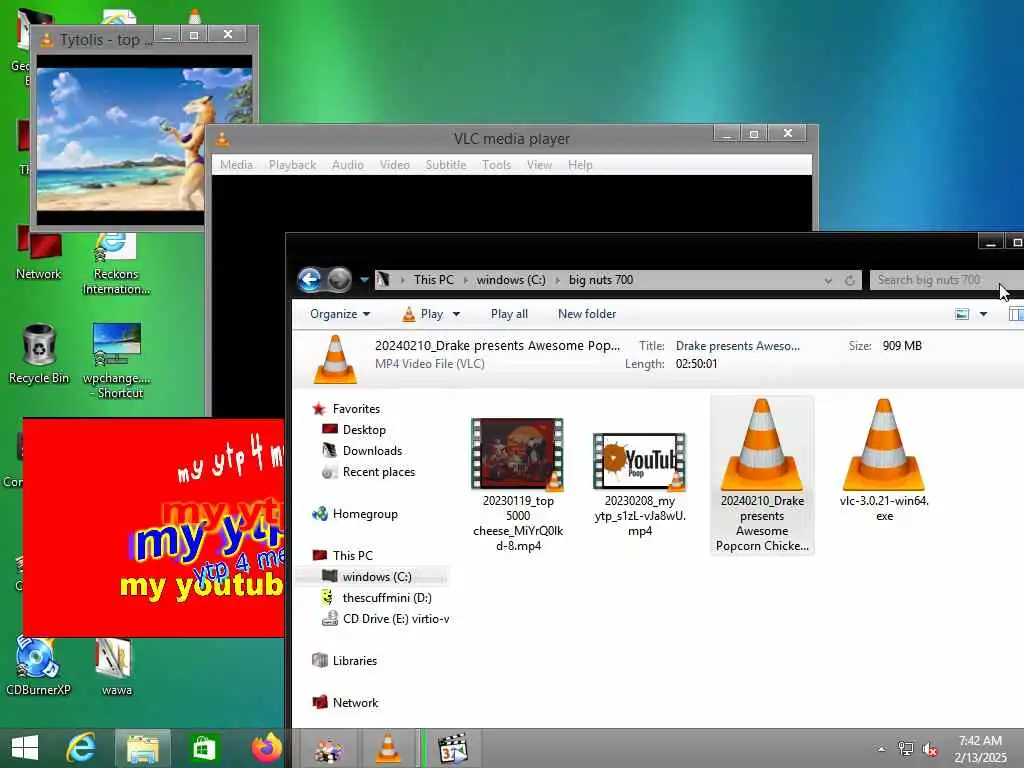Click the change view icon

pyautogui.click(x=962, y=314)
